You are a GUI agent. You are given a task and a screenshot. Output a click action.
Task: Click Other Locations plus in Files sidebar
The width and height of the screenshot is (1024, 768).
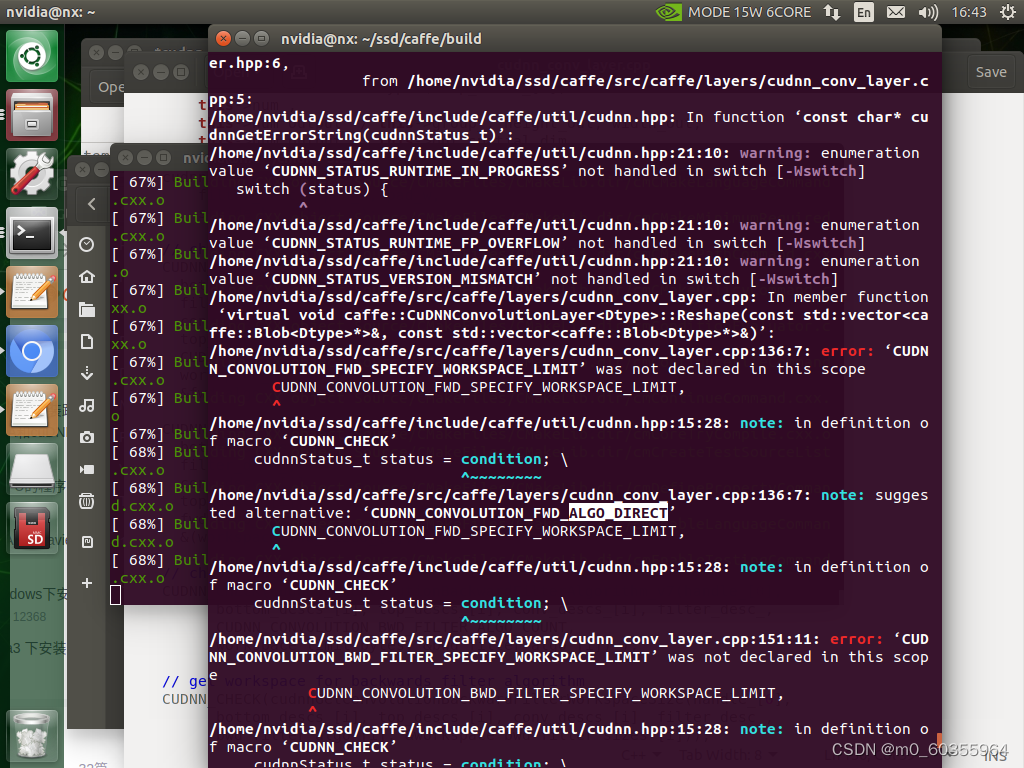[x=87, y=583]
